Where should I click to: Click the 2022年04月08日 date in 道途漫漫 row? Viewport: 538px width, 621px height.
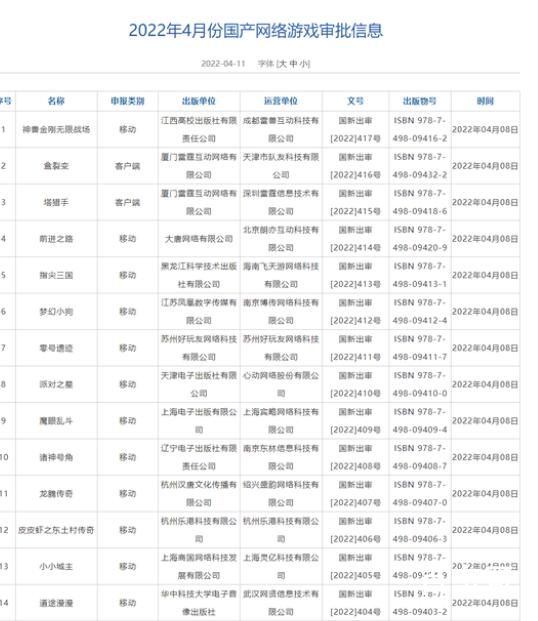click(x=485, y=603)
